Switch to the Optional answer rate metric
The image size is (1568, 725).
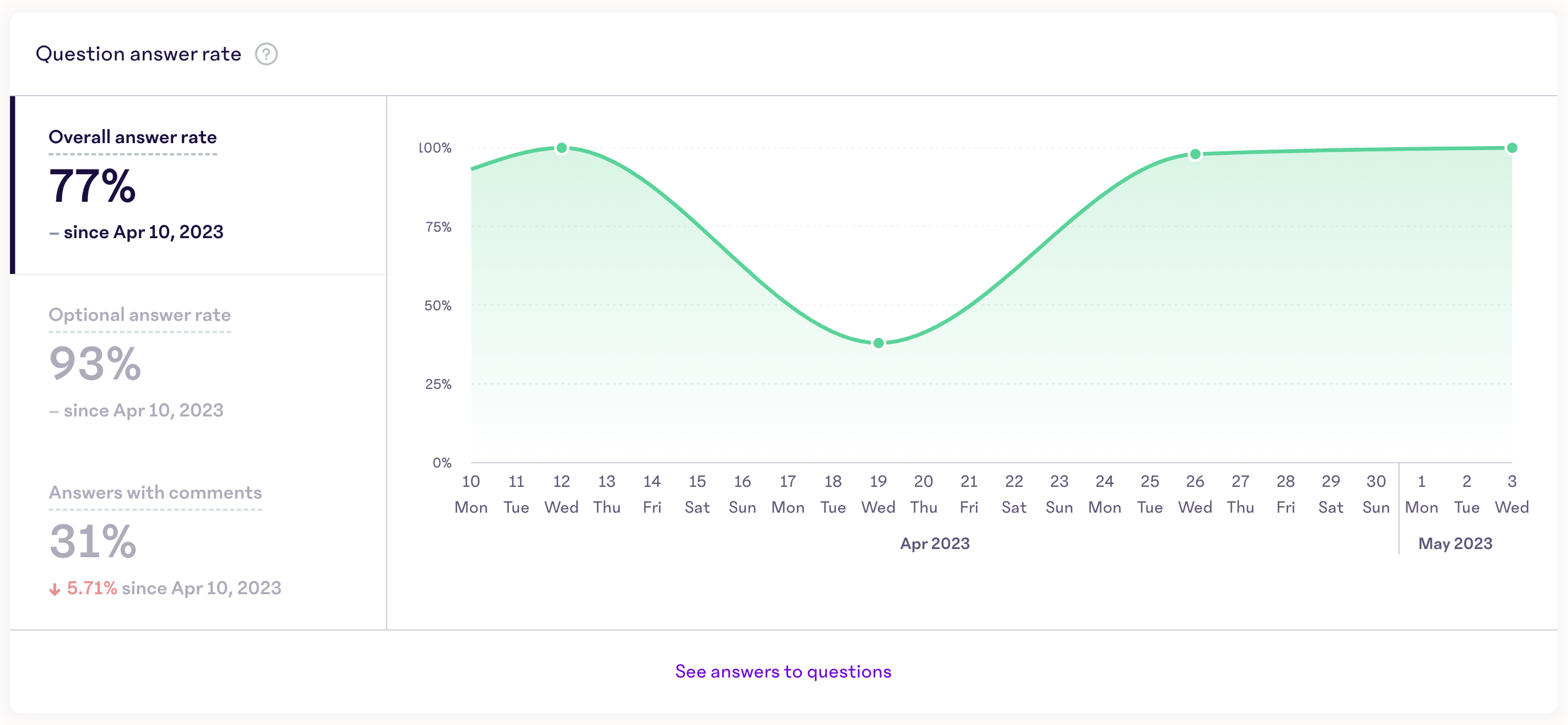140,315
